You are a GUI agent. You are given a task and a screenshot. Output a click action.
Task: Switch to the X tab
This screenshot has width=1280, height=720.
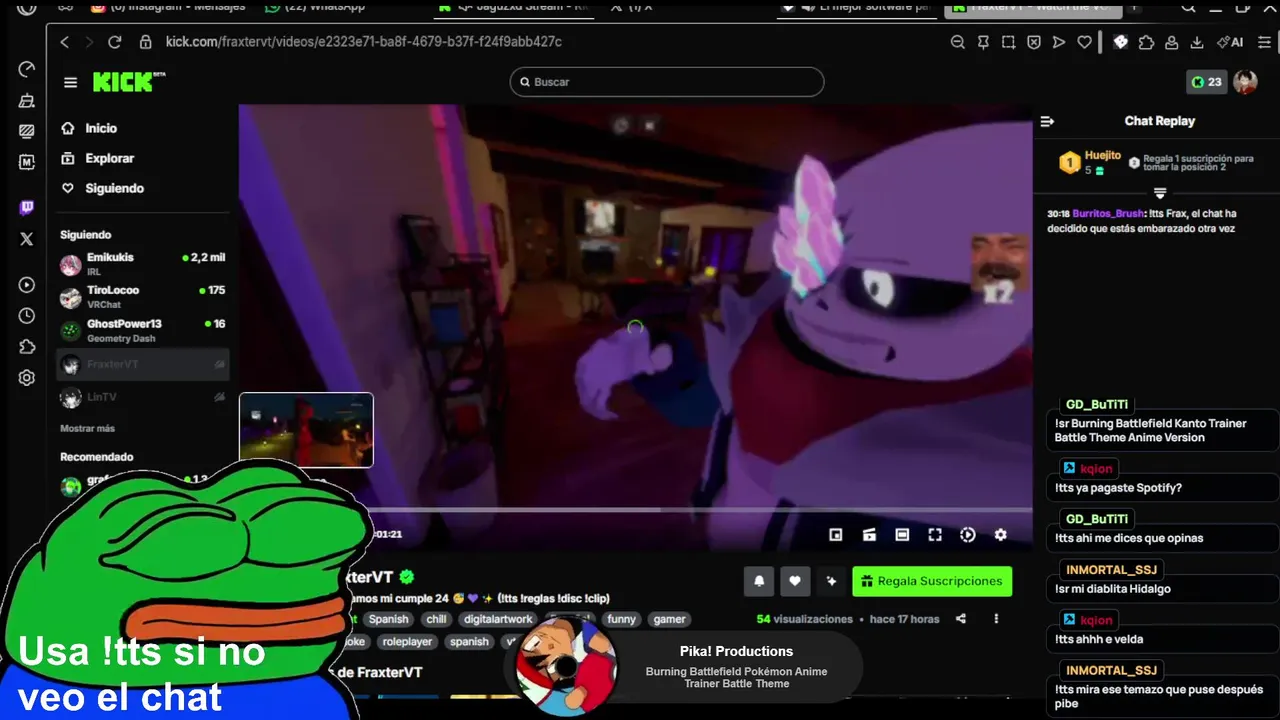point(632,7)
